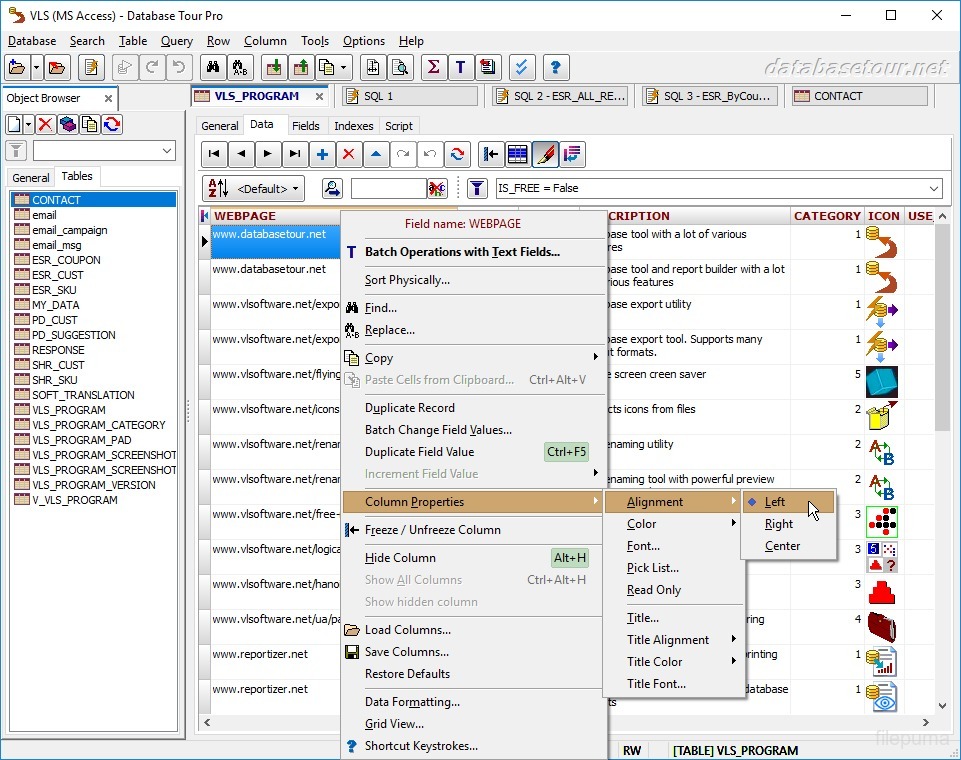Insert a new record with the plus icon
Viewport: 961px width, 760px height.
click(x=322, y=154)
